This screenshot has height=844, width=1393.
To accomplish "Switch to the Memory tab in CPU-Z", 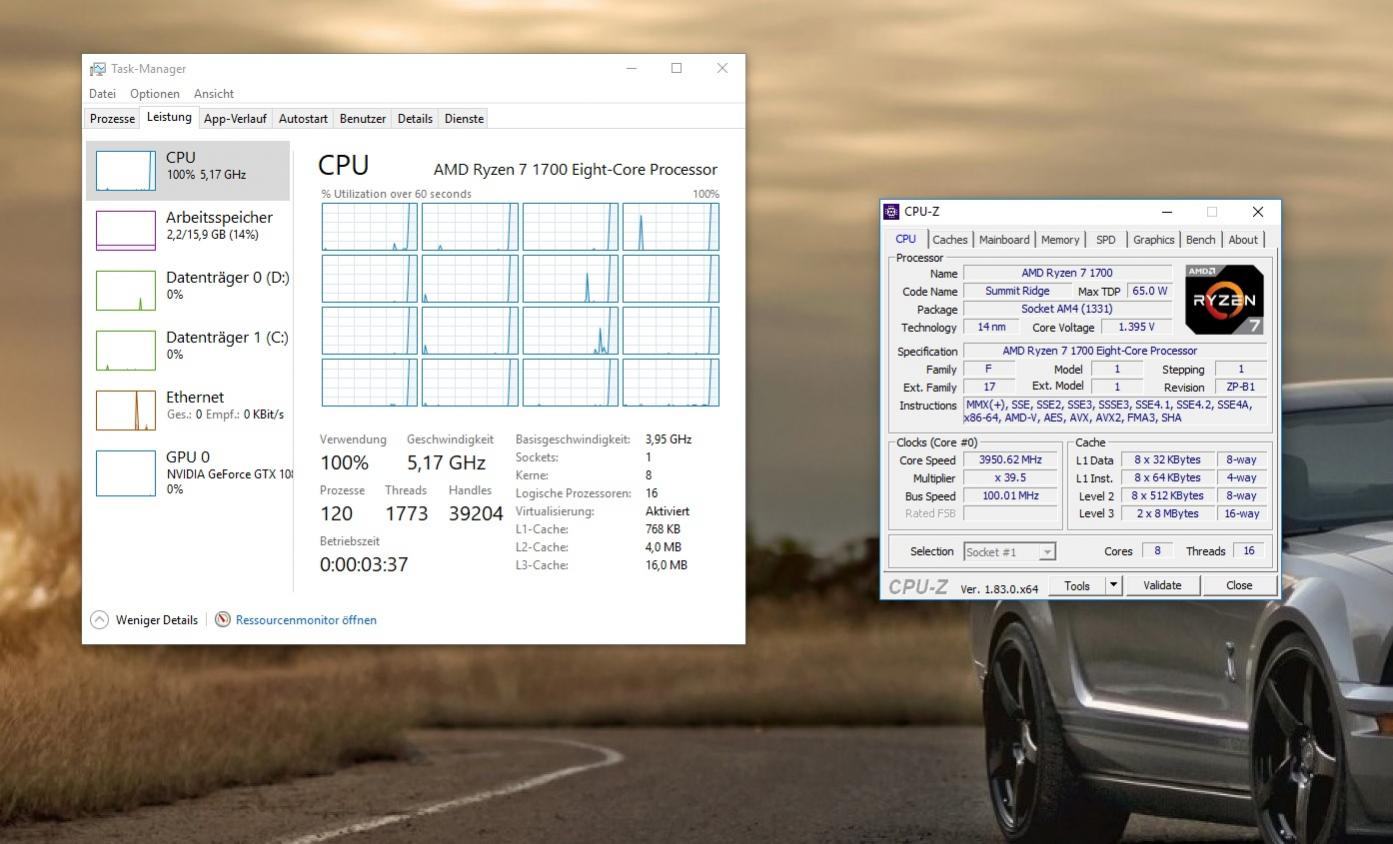I will click(1060, 240).
